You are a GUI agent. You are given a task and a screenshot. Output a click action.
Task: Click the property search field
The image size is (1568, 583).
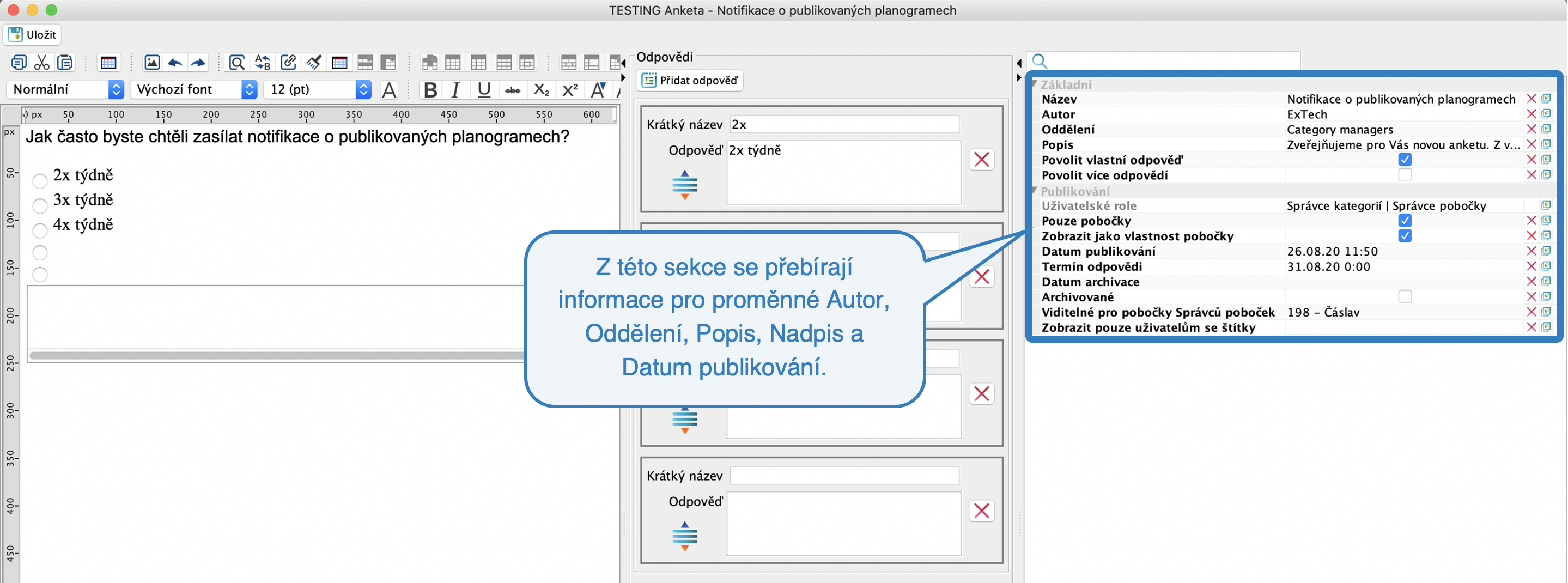(1164, 61)
